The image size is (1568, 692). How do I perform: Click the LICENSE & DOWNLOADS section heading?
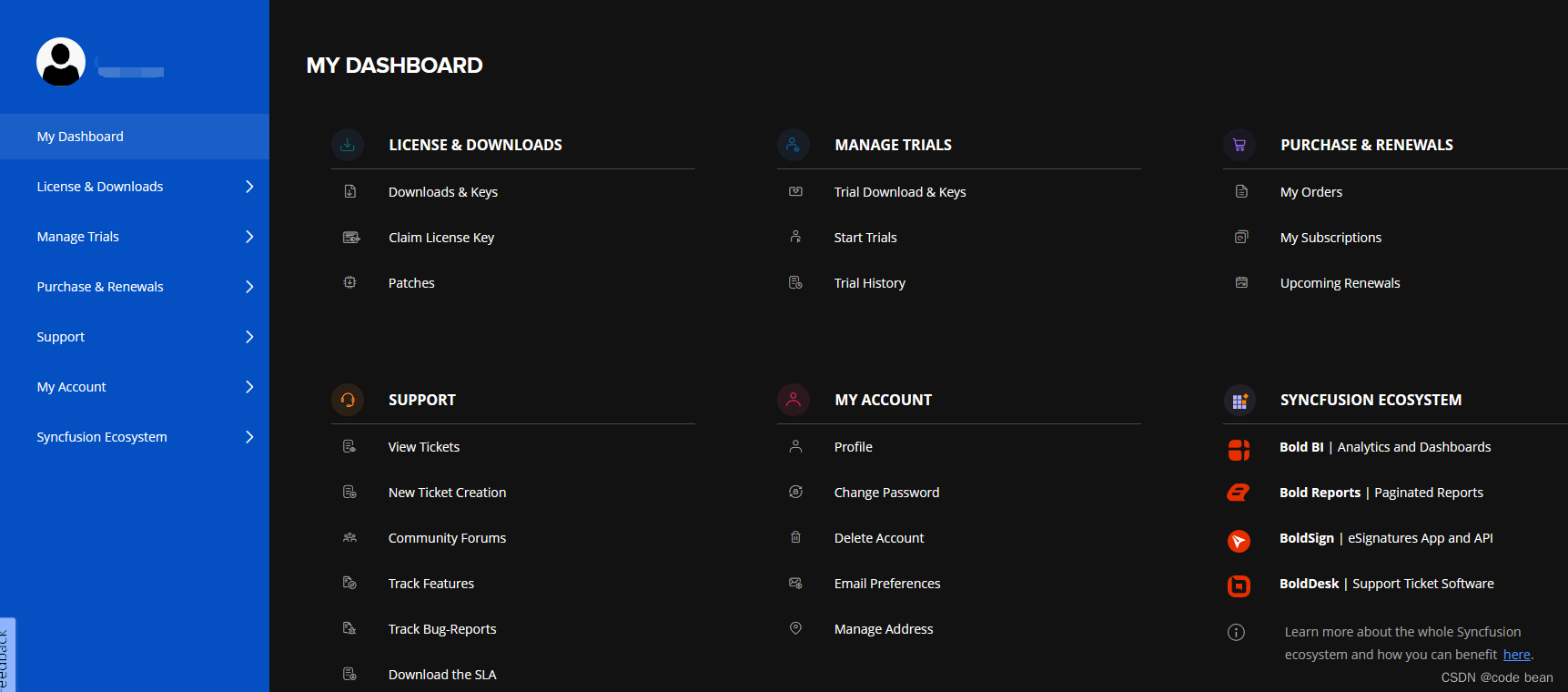[475, 145]
